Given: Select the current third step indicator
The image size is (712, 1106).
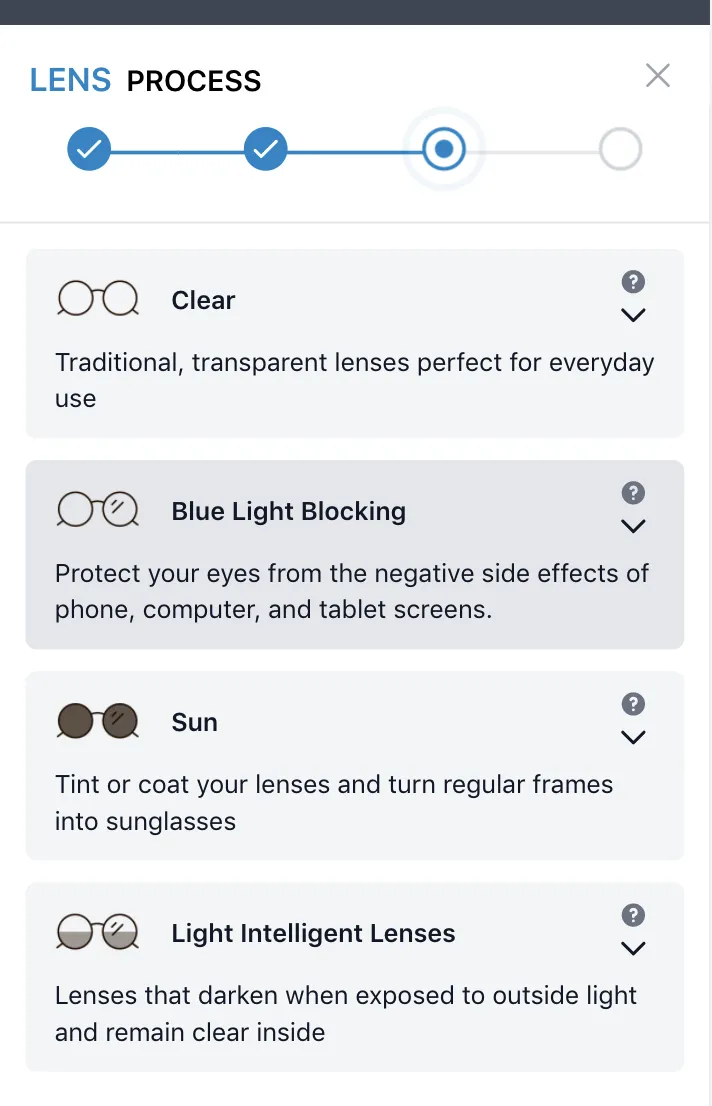Looking at the screenshot, I should (444, 149).
